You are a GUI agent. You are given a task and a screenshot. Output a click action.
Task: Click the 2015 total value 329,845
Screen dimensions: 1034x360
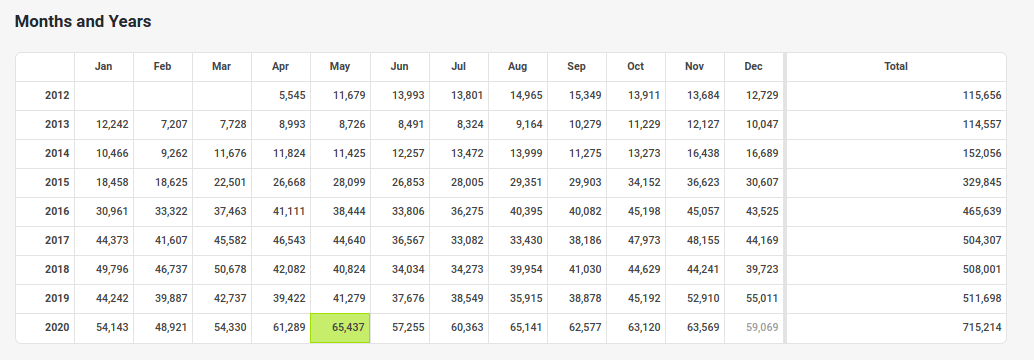(x=982, y=183)
